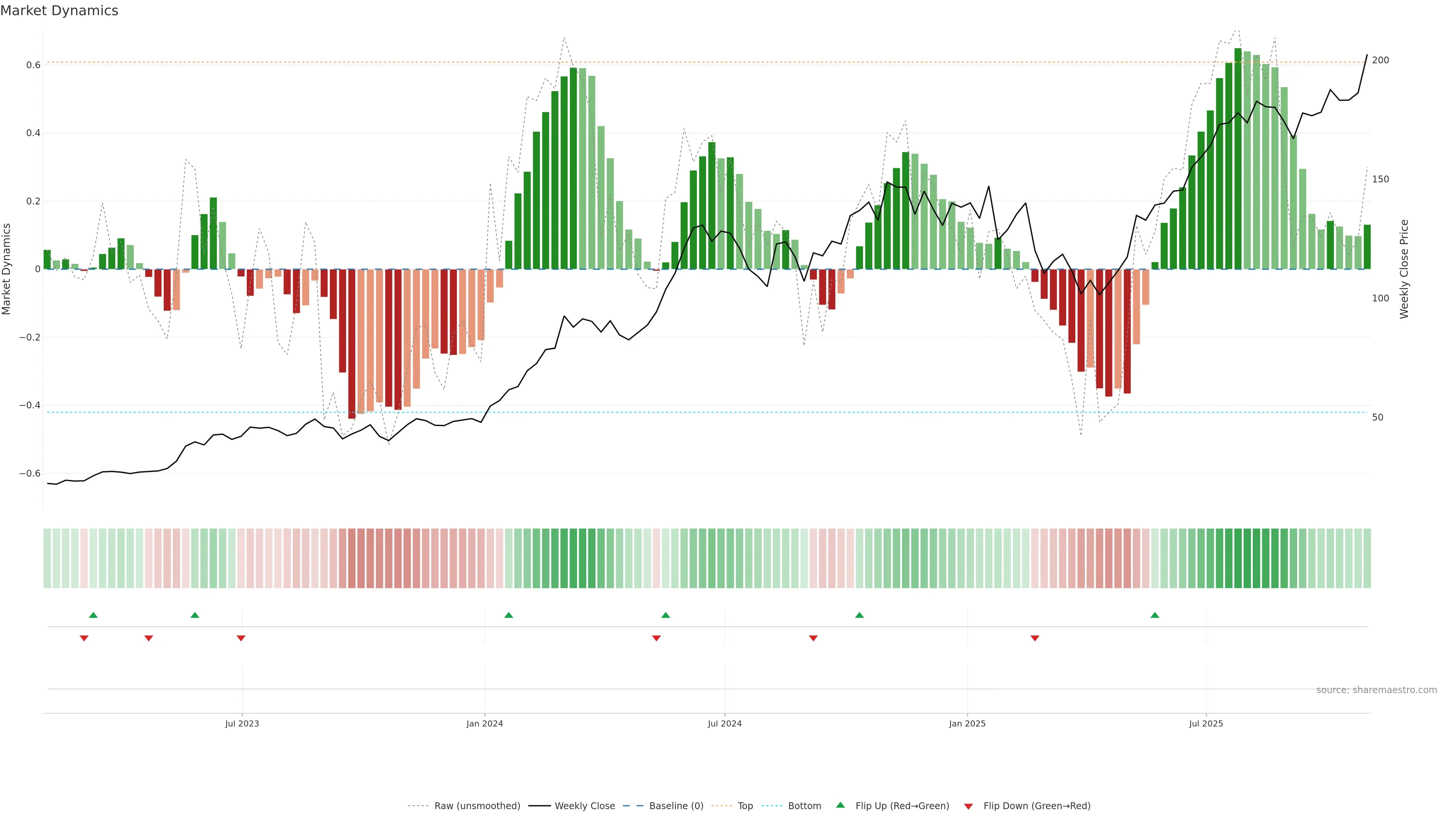This screenshot has height=819, width=1456.
Task: Click the green flip-up marker nearest Jul 2025
Action: click(x=1155, y=615)
